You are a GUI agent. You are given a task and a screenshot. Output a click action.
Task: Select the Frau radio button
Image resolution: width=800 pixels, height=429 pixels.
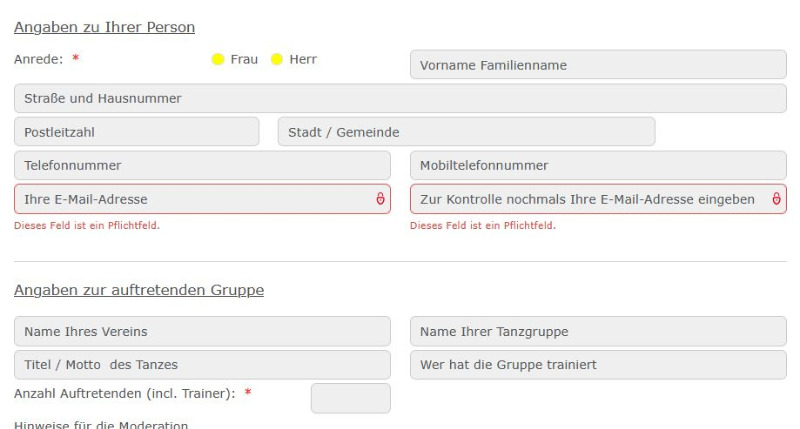coord(217,60)
